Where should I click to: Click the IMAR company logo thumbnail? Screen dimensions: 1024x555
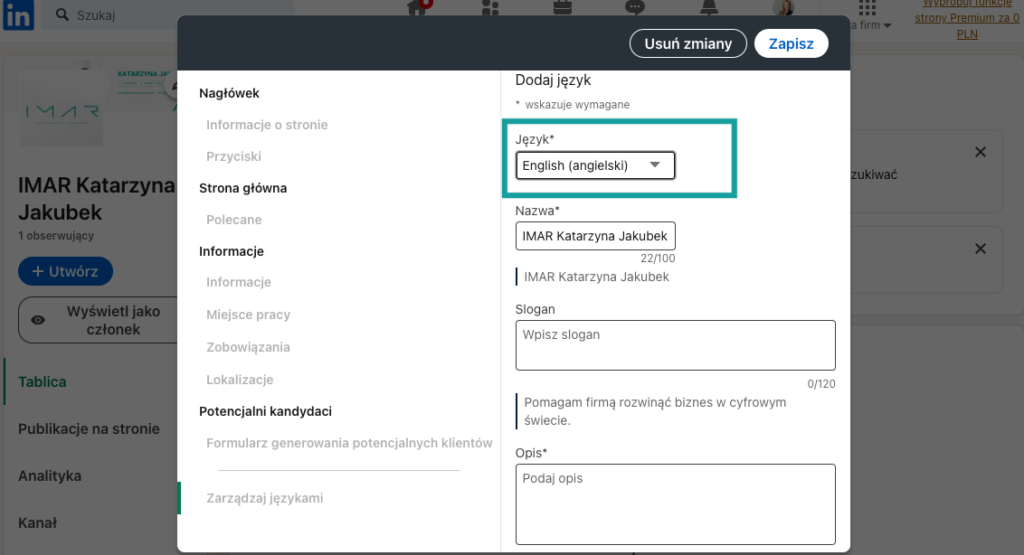61,108
